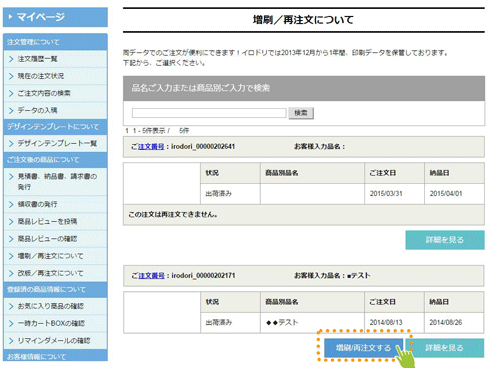Click the 2014/08/13 order date cell
This screenshot has width=490, height=368.
[x=394, y=323]
